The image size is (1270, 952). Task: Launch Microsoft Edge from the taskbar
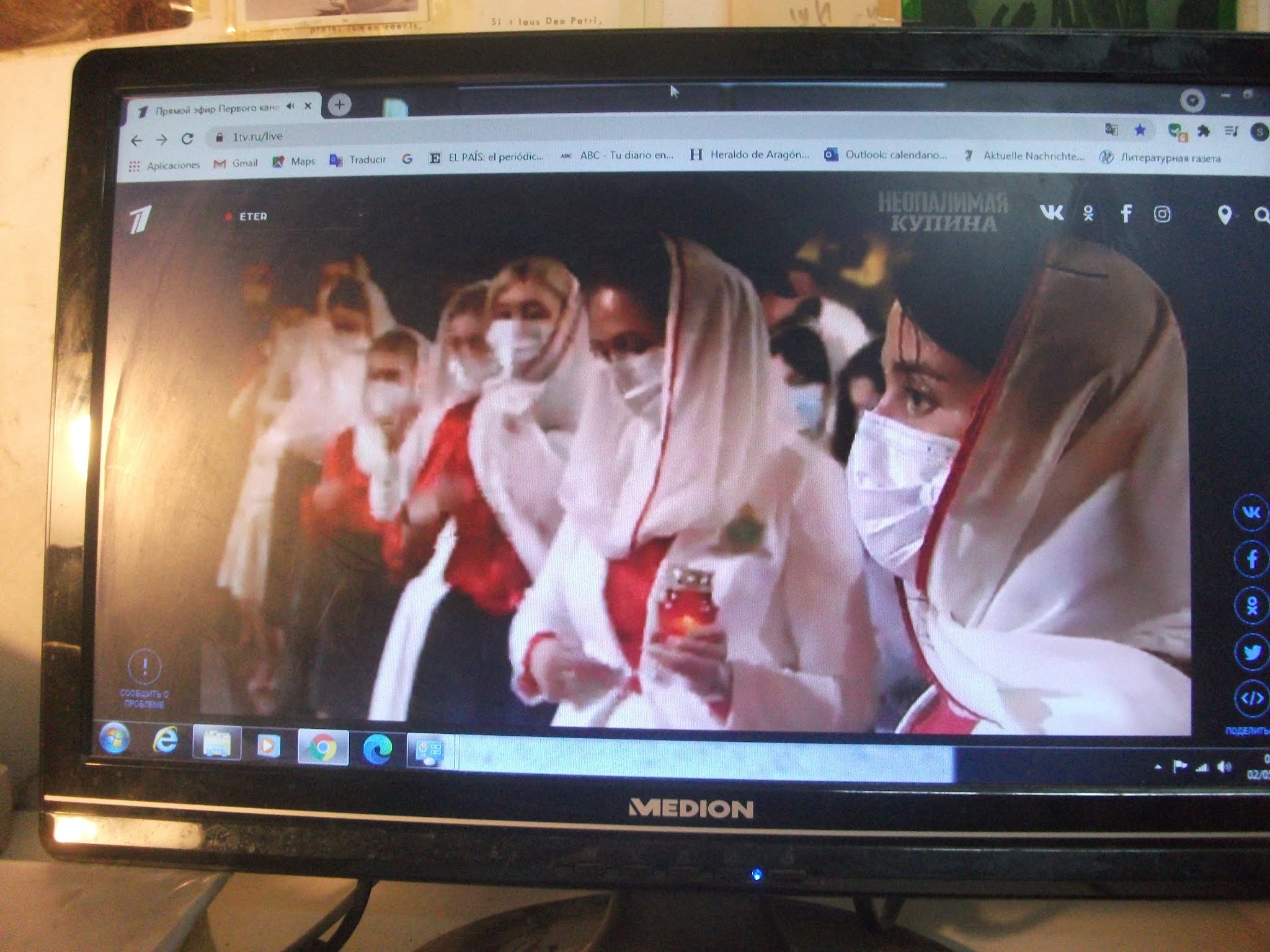(x=378, y=749)
